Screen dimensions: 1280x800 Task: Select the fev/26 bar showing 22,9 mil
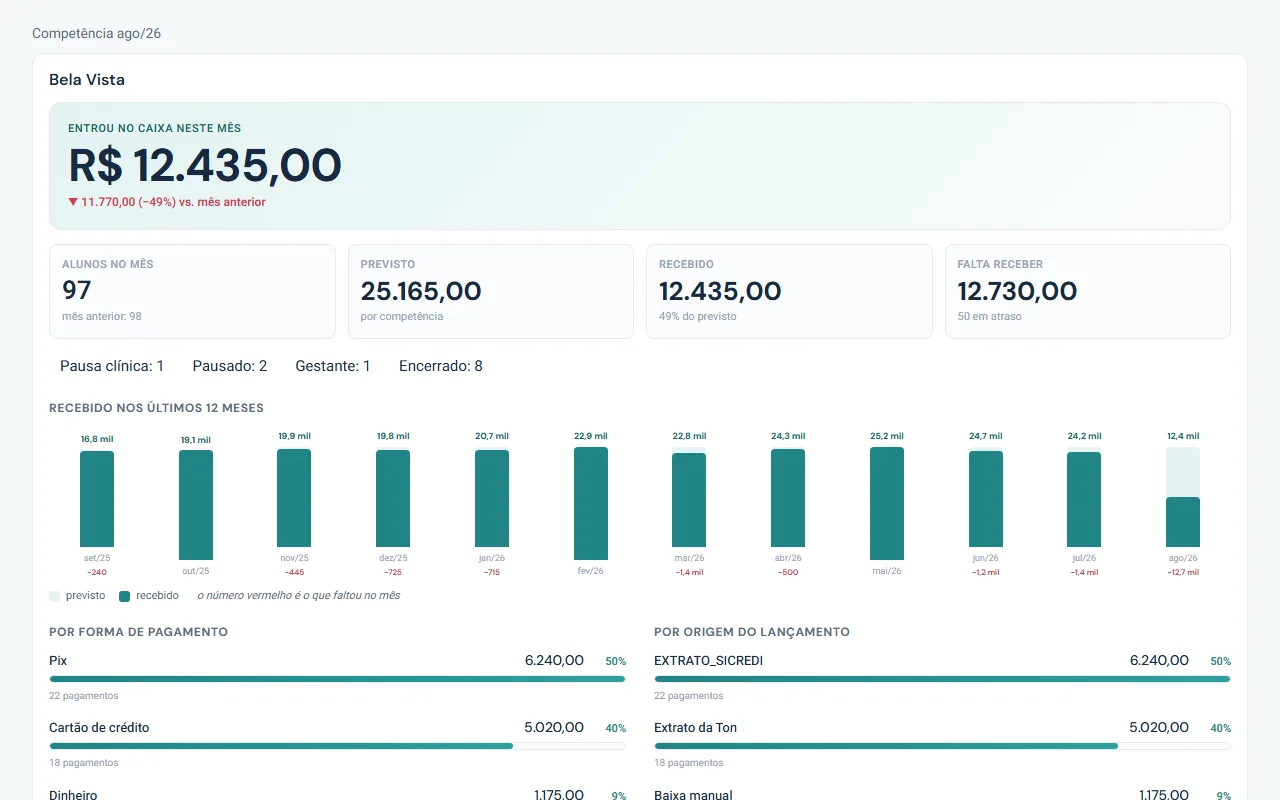click(591, 503)
